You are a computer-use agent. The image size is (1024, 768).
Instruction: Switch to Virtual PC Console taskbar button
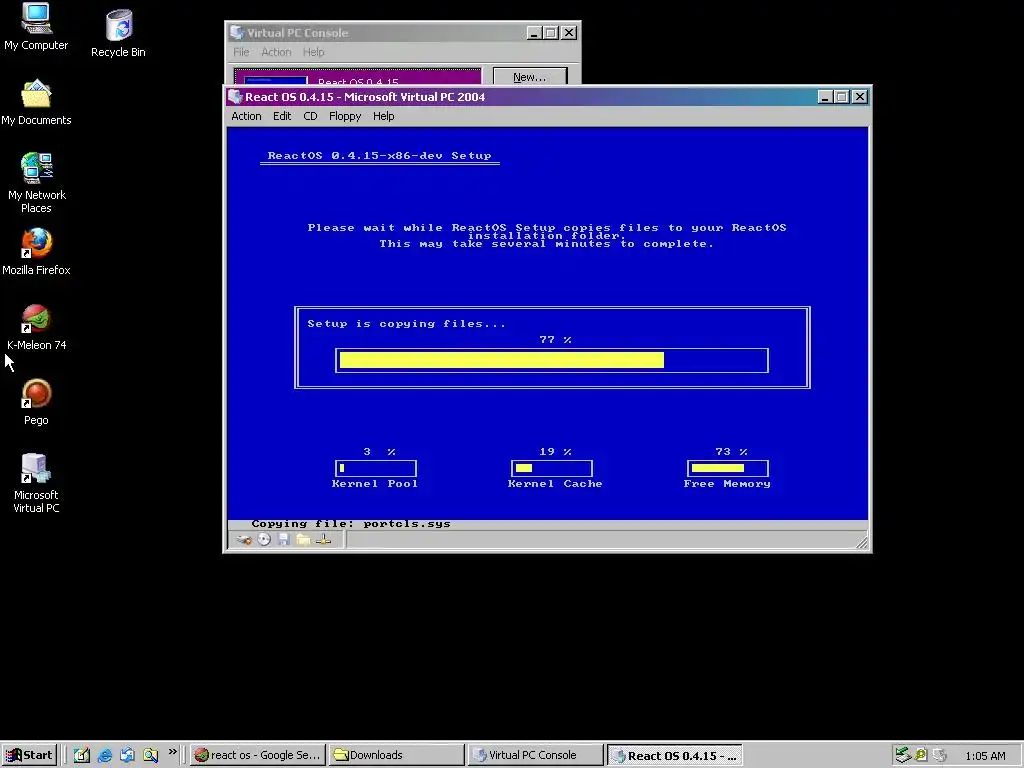535,755
